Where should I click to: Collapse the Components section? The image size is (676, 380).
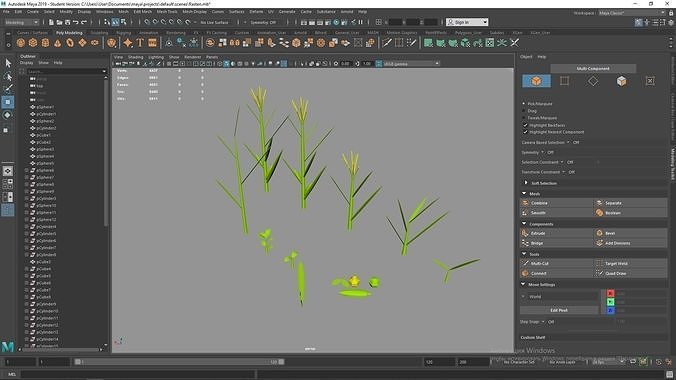click(x=524, y=224)
